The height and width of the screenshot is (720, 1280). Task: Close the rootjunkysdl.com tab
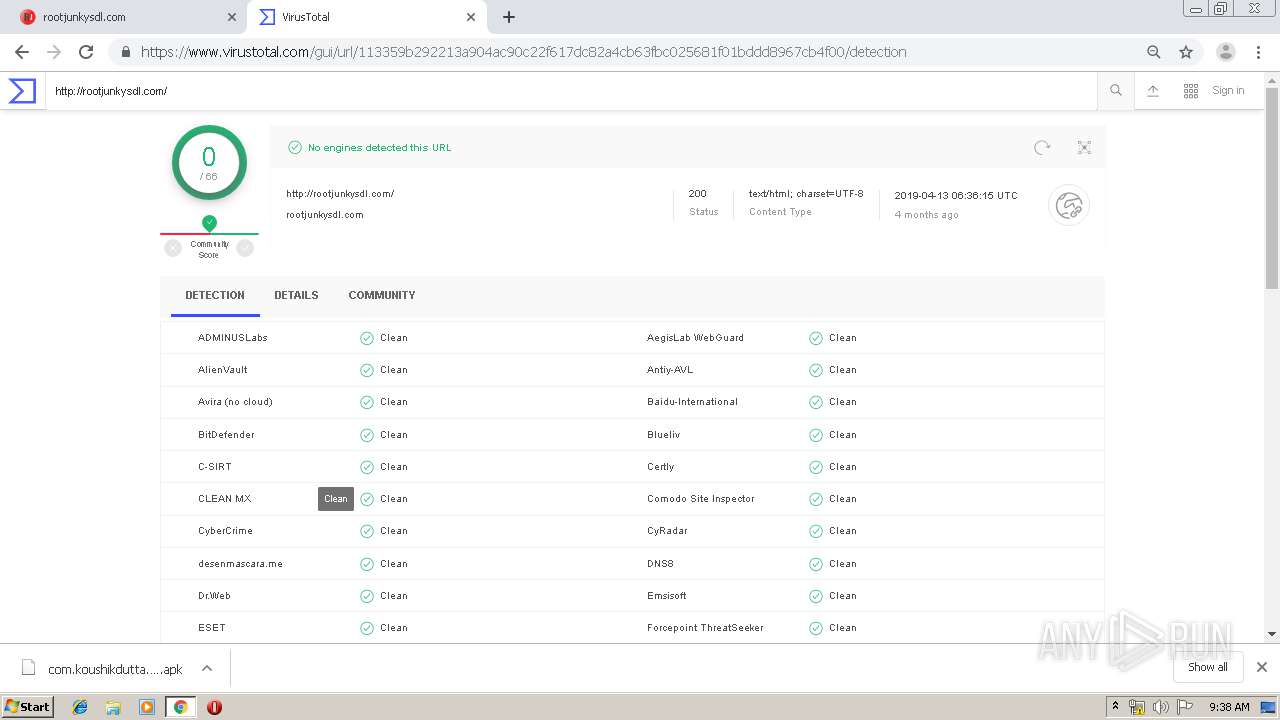click(232, 17)
